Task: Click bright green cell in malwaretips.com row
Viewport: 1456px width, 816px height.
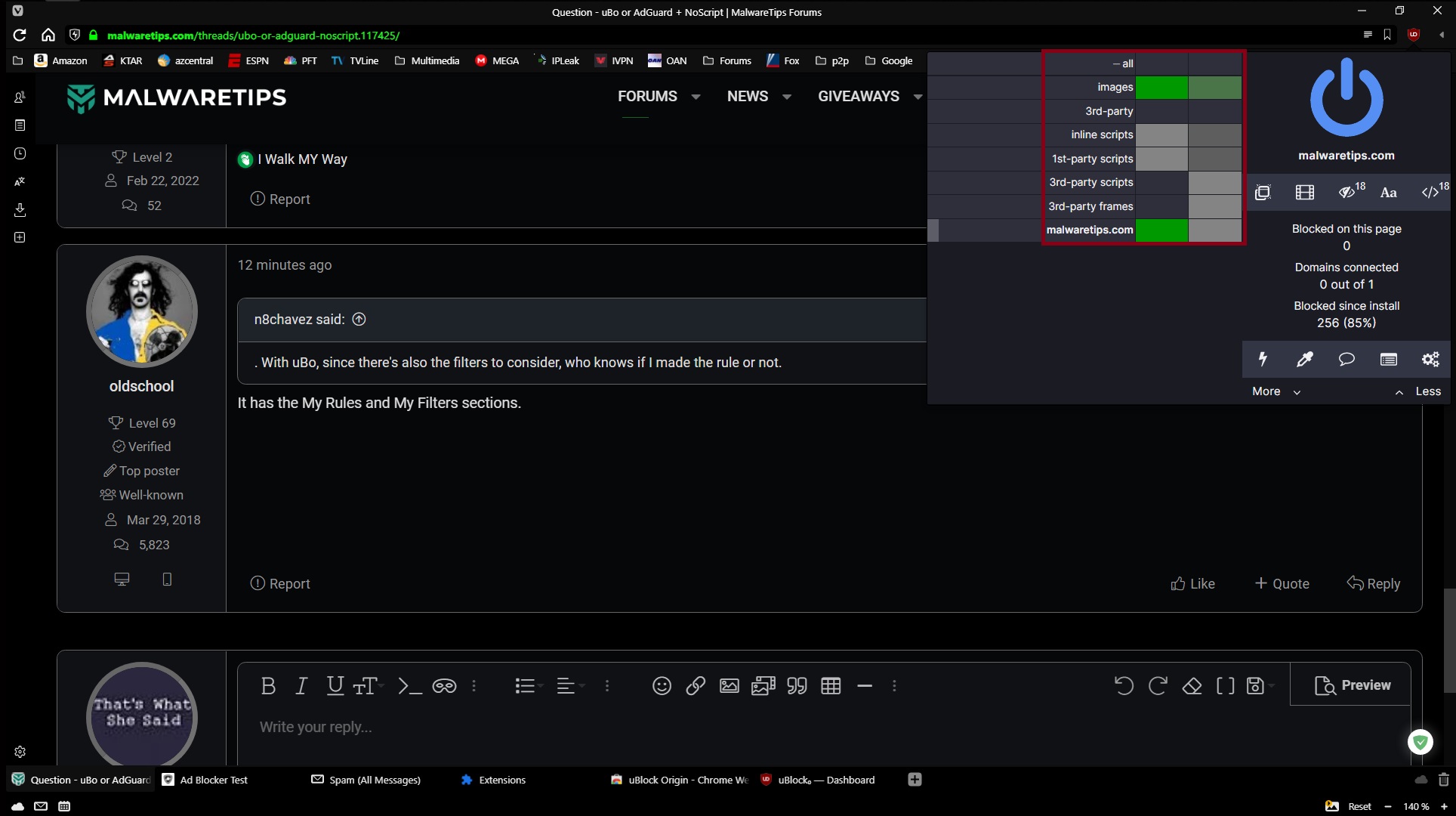Action: (x=1161, y=230)
